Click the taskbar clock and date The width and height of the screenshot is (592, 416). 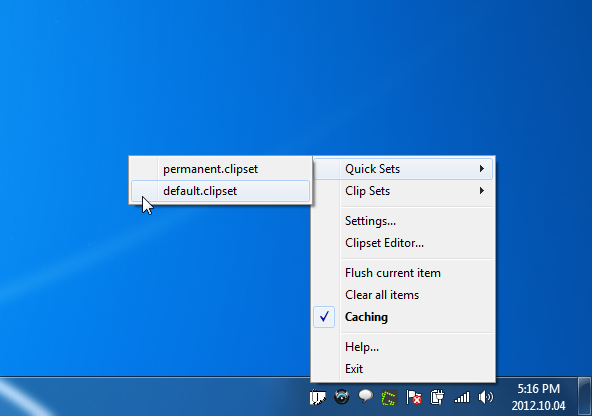click(x=538, y=397)
